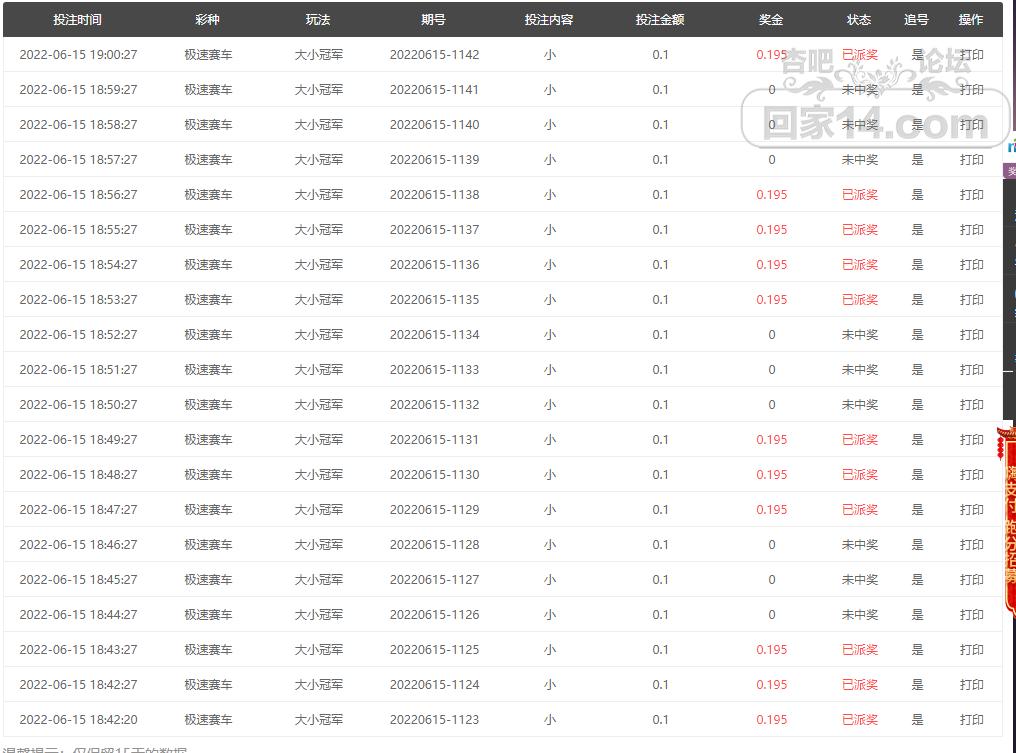The image size is (1016, 753).
Task: Select period number 20220615-1142
Action: (x=435, y=54)
